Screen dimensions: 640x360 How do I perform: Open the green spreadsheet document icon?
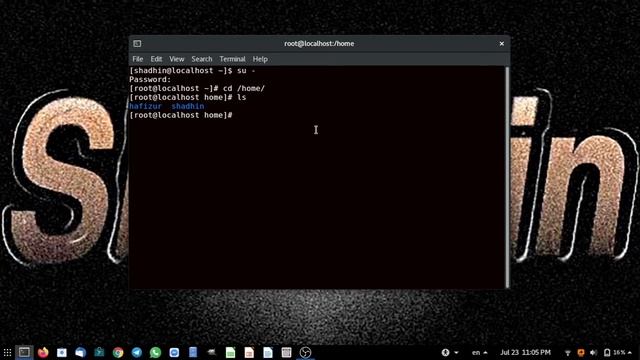click(x=230, y=352)
